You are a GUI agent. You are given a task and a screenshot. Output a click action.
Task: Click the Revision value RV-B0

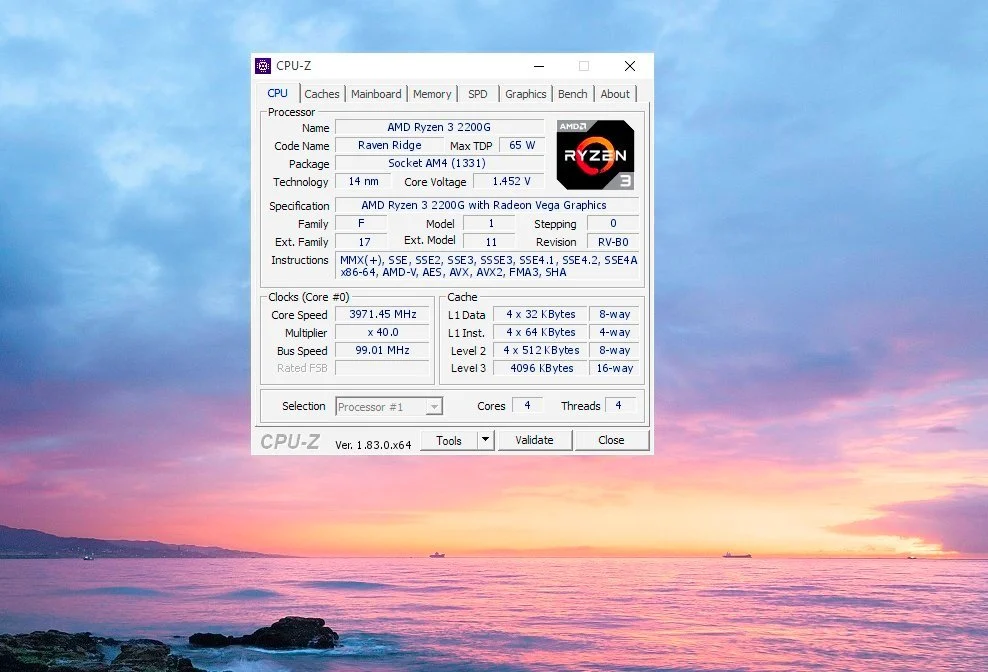[x=613, y=241]
